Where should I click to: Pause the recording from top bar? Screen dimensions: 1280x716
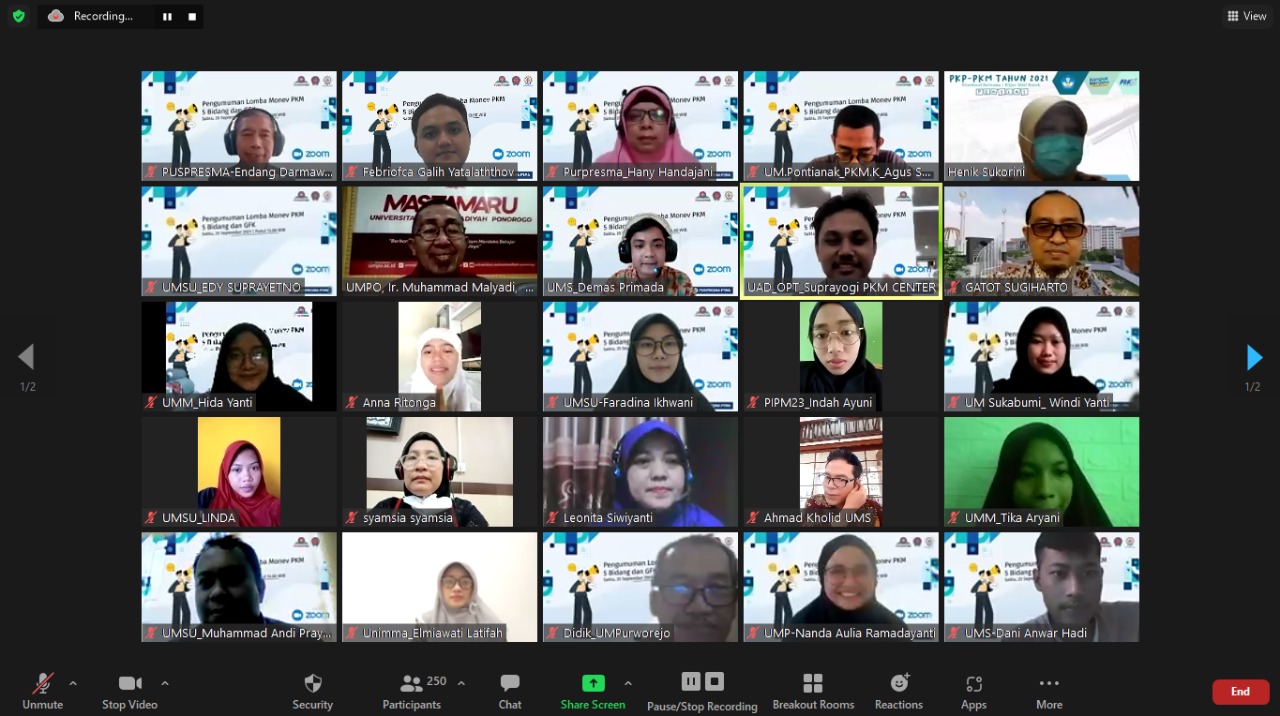pyautogui.click(x=167, y=16)
